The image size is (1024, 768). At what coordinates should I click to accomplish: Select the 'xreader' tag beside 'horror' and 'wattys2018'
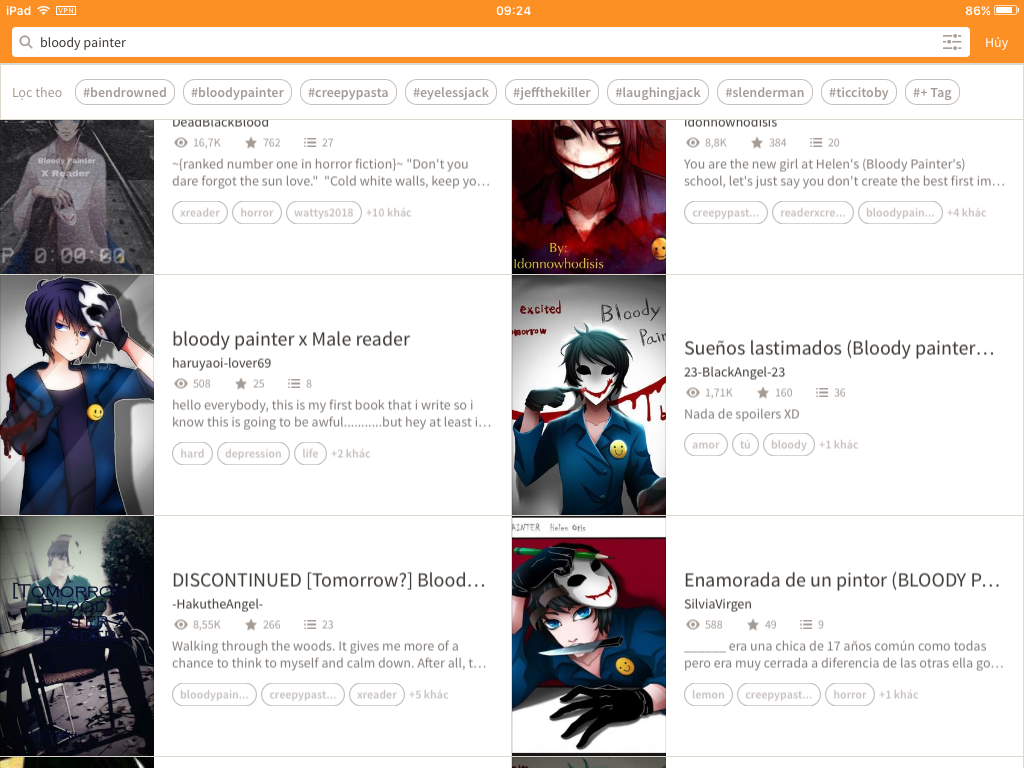(200, 212)
